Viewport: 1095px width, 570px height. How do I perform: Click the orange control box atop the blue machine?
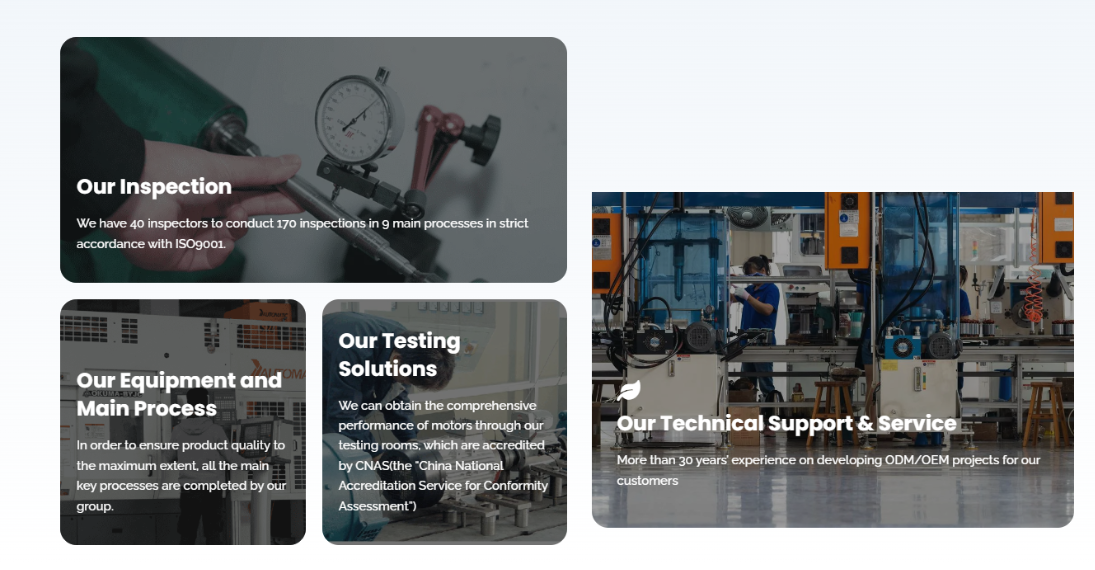tap(848, 231)
